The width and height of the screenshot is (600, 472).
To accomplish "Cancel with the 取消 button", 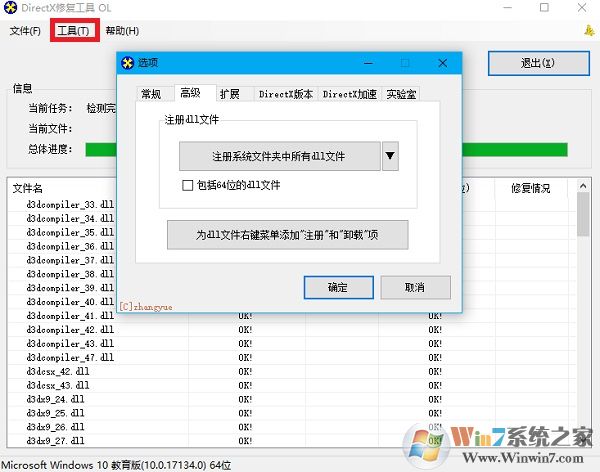I will (416, 287).
